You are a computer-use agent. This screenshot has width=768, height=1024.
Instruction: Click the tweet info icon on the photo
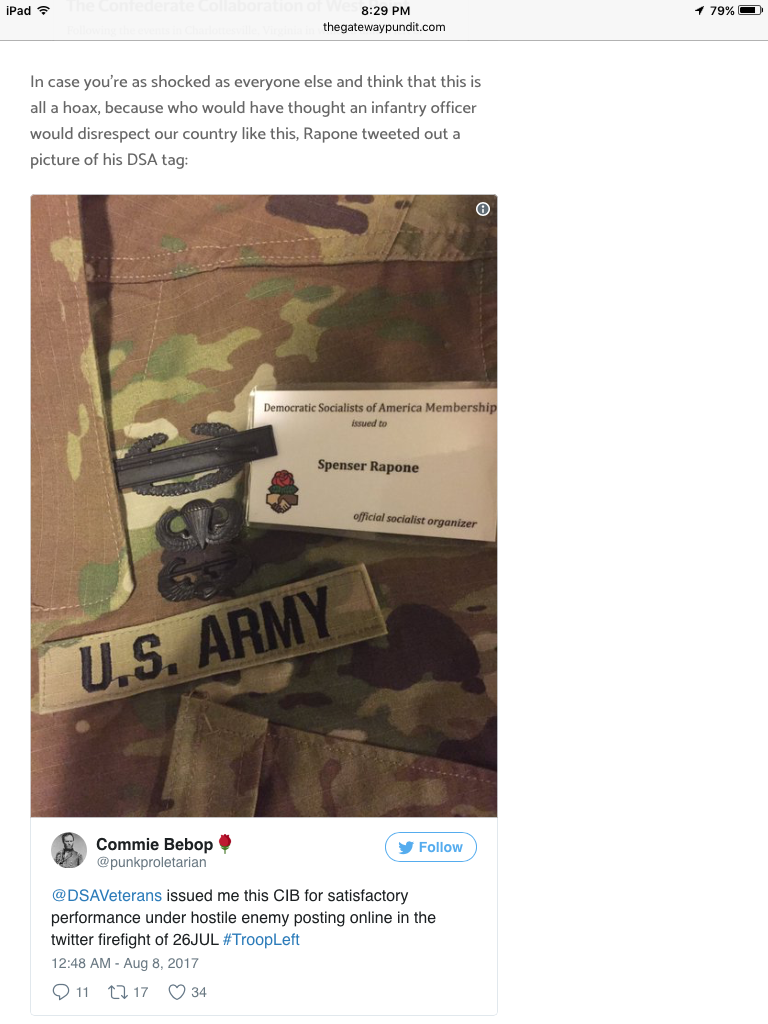[x=483, y=209]
